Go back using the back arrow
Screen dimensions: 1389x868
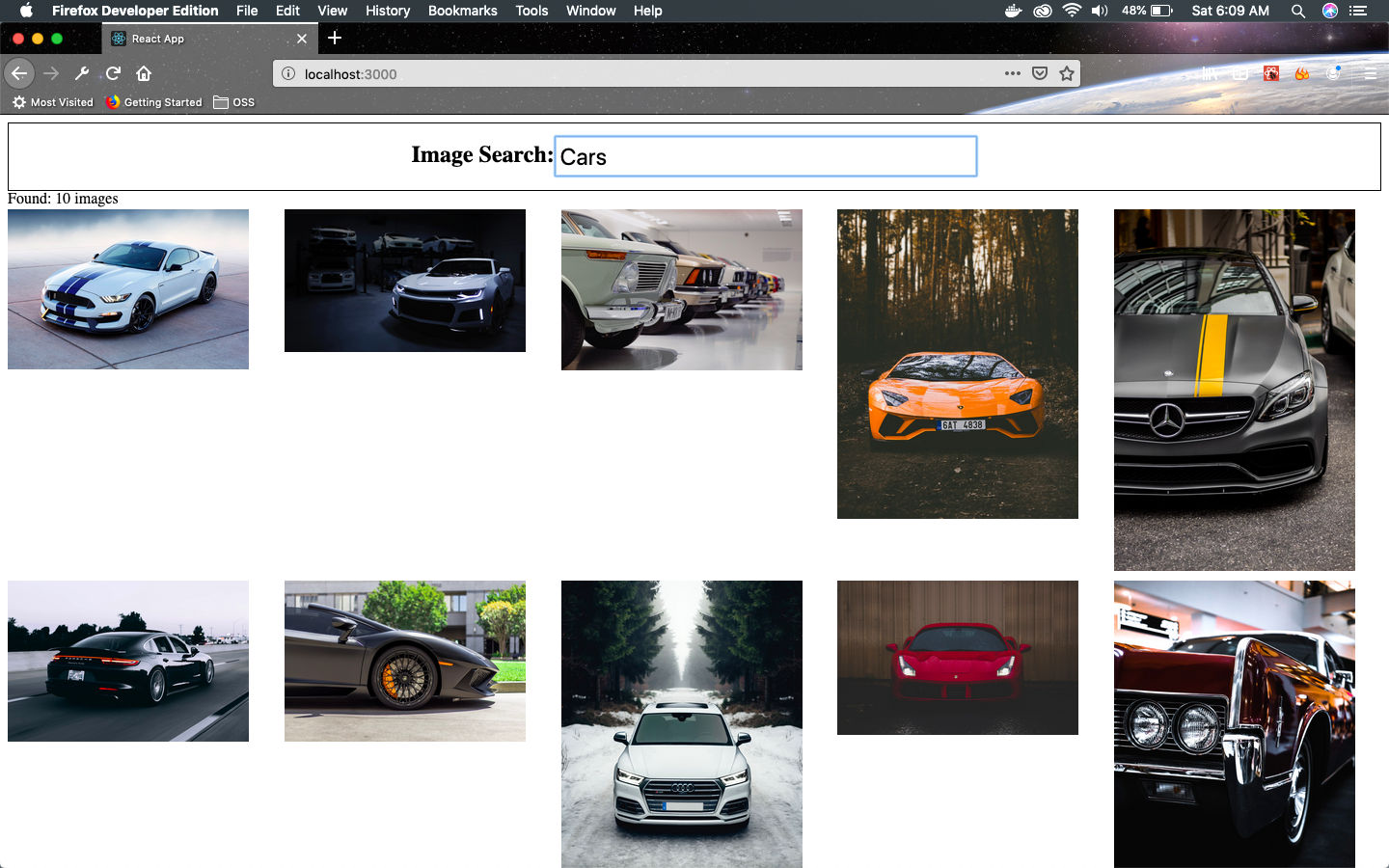pyautogui.click(x=19, y=73)
